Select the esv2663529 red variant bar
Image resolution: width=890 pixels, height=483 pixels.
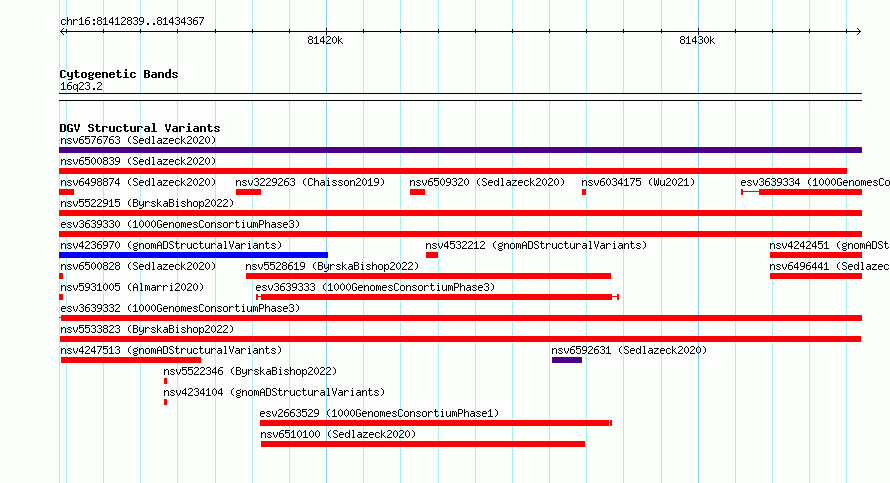click(x=435, y=423)
